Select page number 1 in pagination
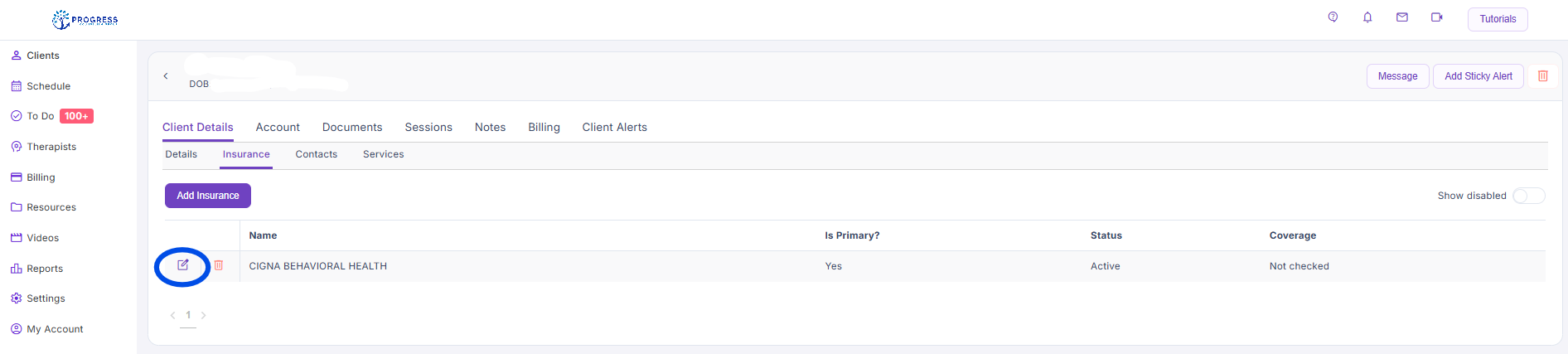The height and width of the screenshot is (354, 1568). pyautogui.click(x=188, y=315)
